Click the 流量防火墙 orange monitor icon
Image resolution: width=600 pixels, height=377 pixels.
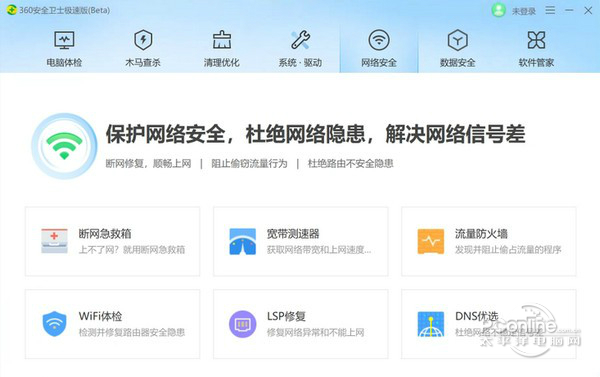pos(431,242)
